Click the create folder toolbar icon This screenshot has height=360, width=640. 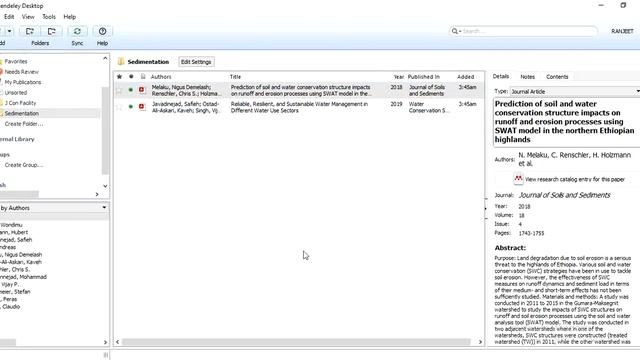(x=30, y=31)
